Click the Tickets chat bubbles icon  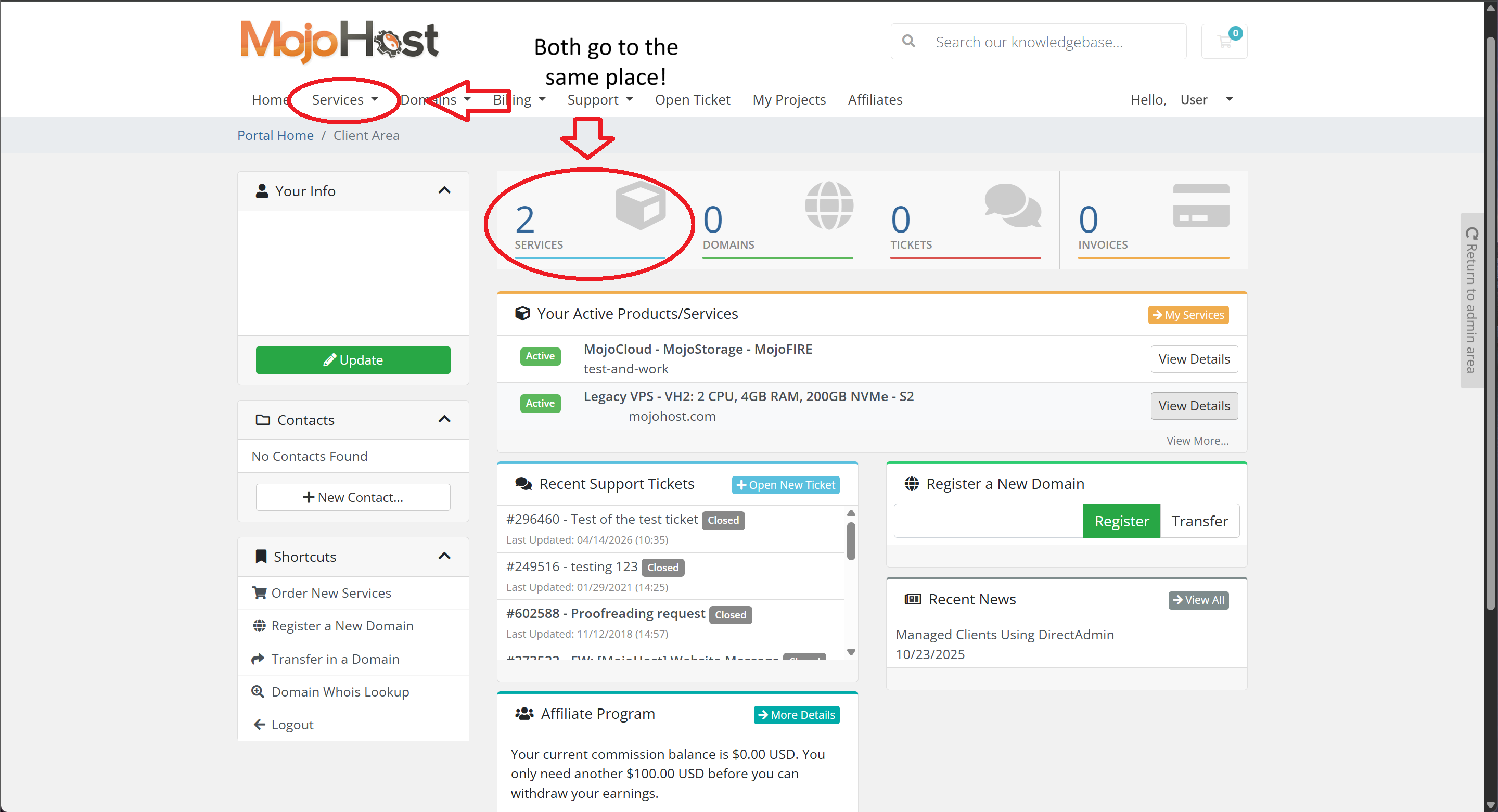(x=1012, y=205)
